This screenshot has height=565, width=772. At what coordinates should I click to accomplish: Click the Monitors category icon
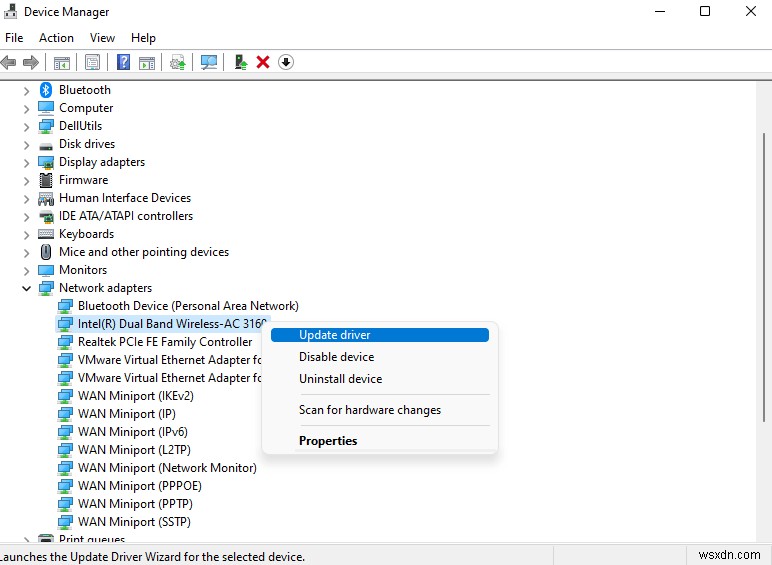click(46, 270)
